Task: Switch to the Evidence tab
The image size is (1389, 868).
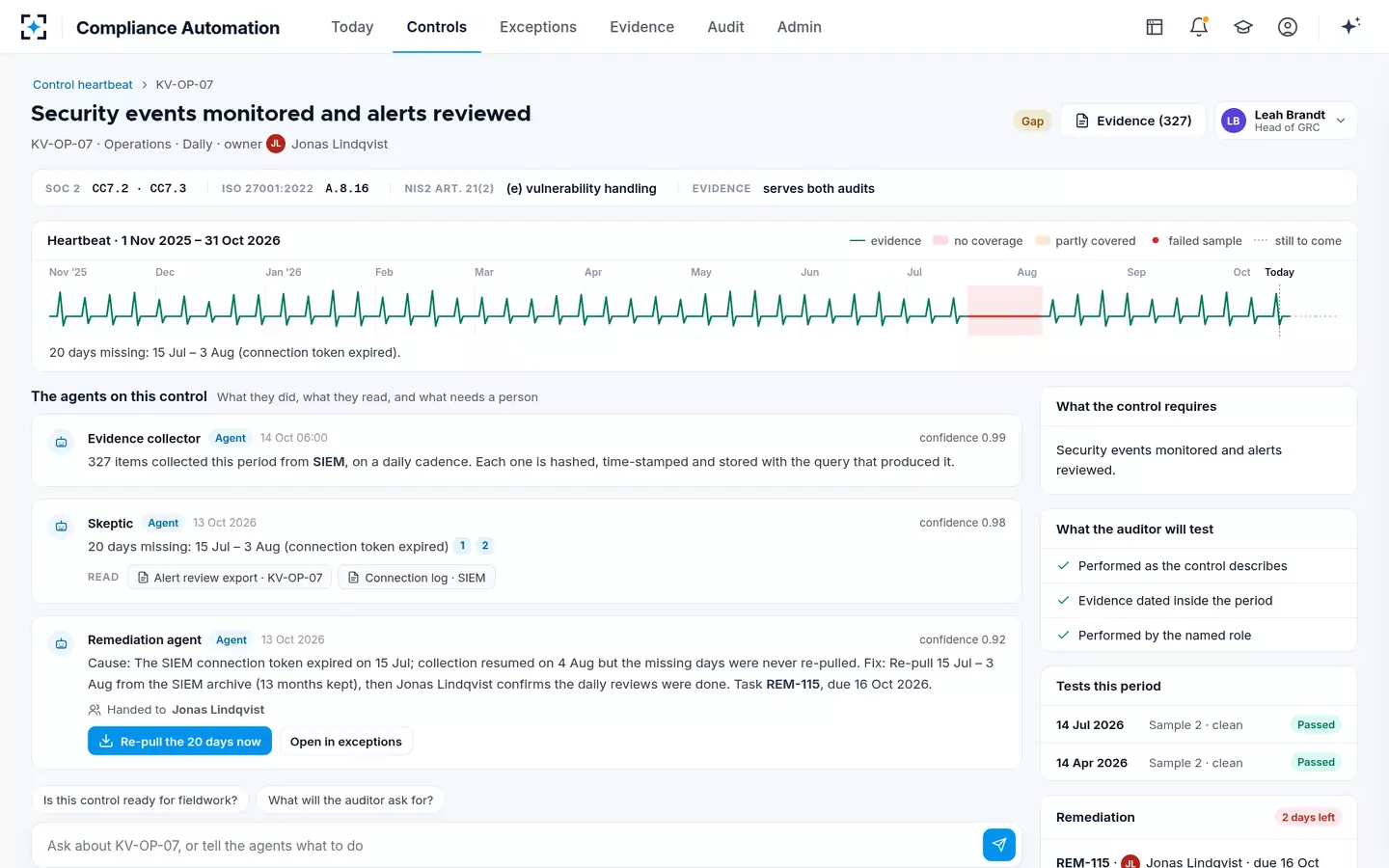Action: 641,27
